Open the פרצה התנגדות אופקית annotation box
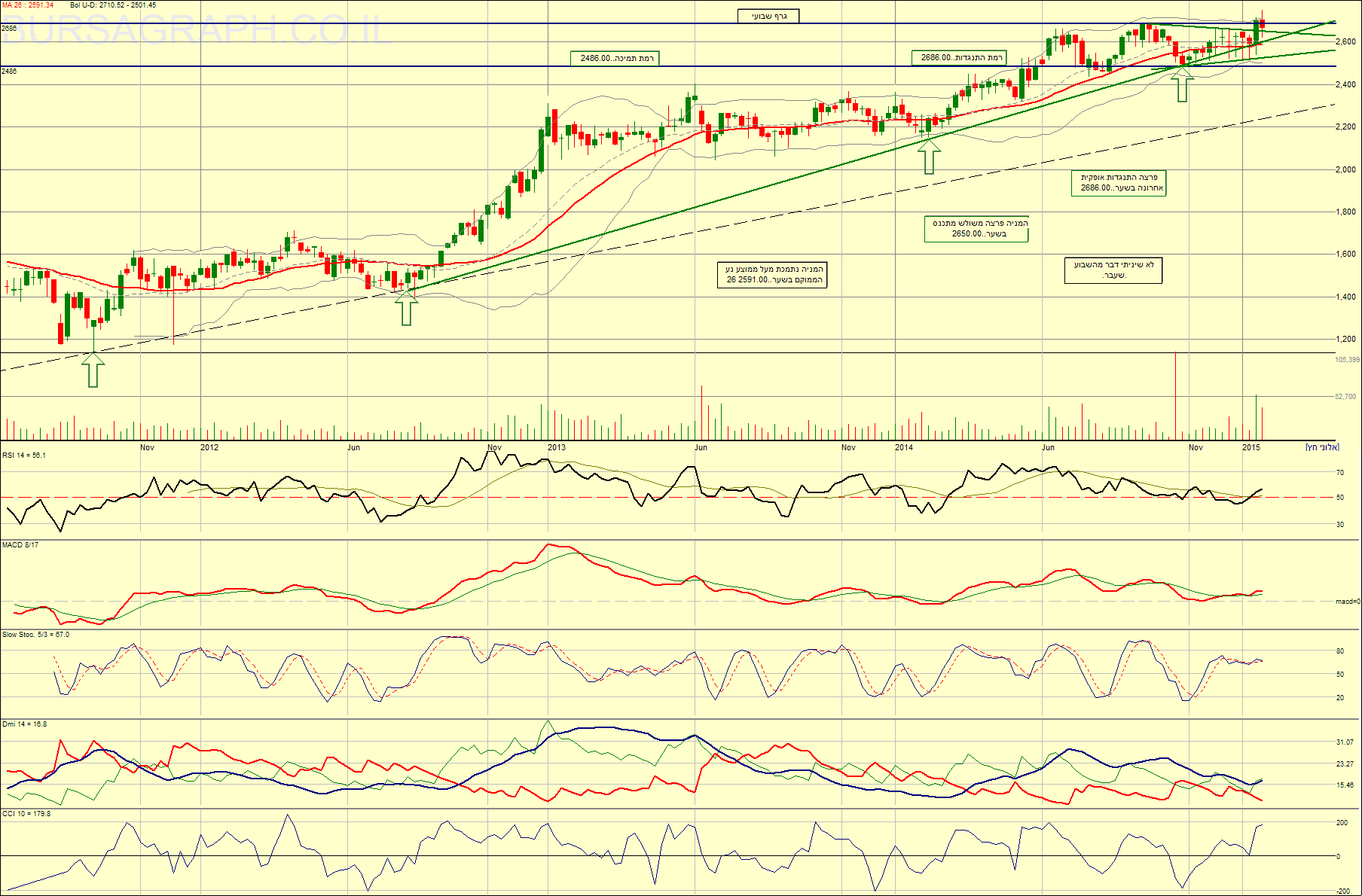The height and width of the screenshot is (896, 1362). 1119,183
